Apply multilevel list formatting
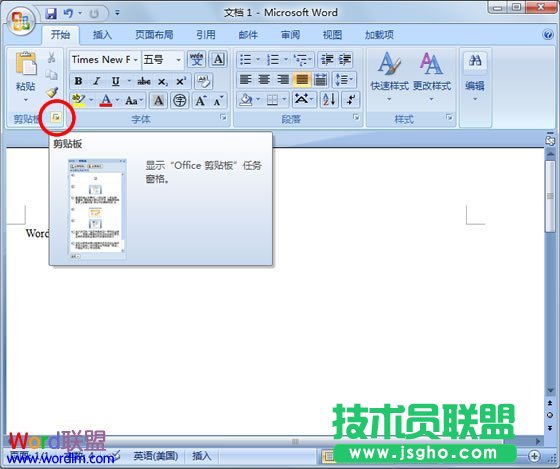 301,59
